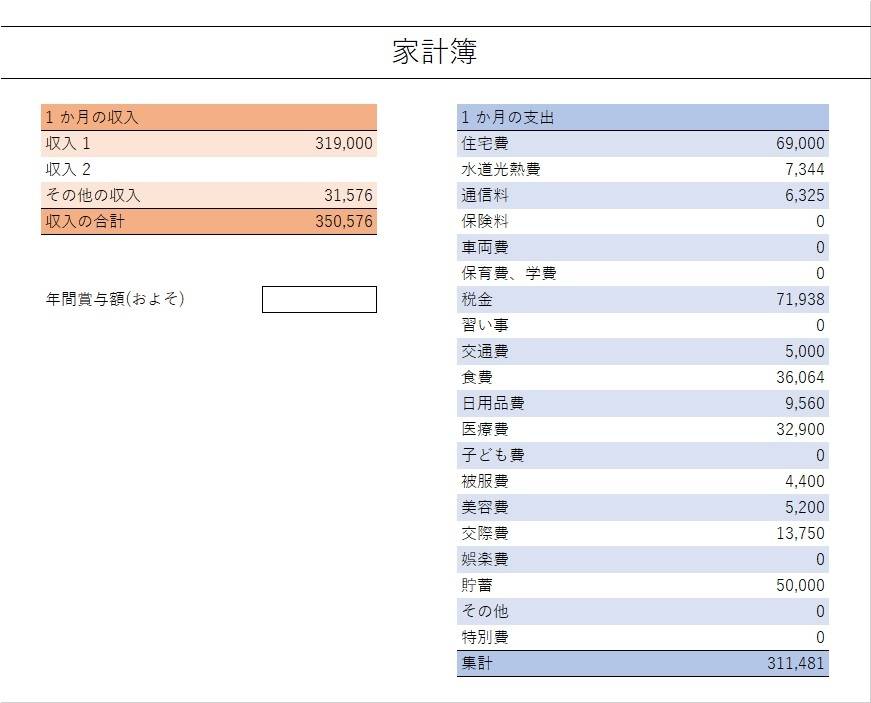This screenshot has height=703, width=871.
Task: Select the 食費 amount 36,064
Action: click(800, 378)
